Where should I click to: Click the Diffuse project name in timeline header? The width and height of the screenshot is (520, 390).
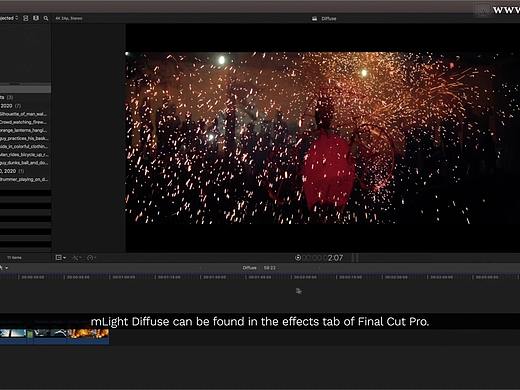pyautogui.click(x=250, y=268)
